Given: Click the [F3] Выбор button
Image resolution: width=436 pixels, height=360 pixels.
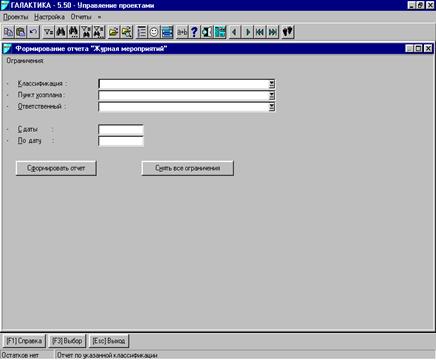Looking at the screenshot, I should (x=67, y=341).
